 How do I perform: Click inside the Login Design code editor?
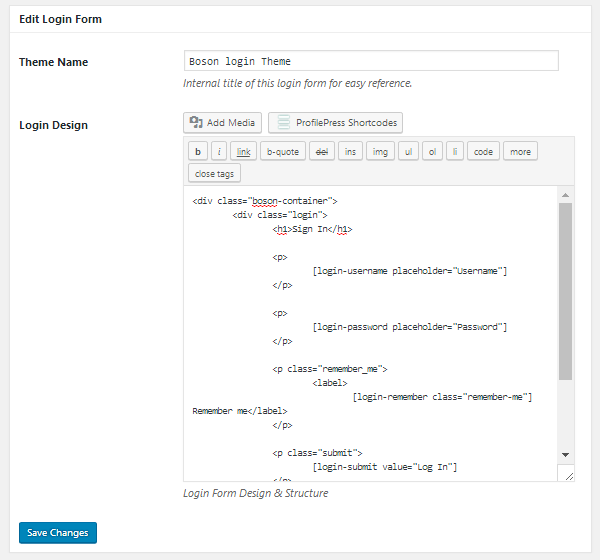coord(370,333)
